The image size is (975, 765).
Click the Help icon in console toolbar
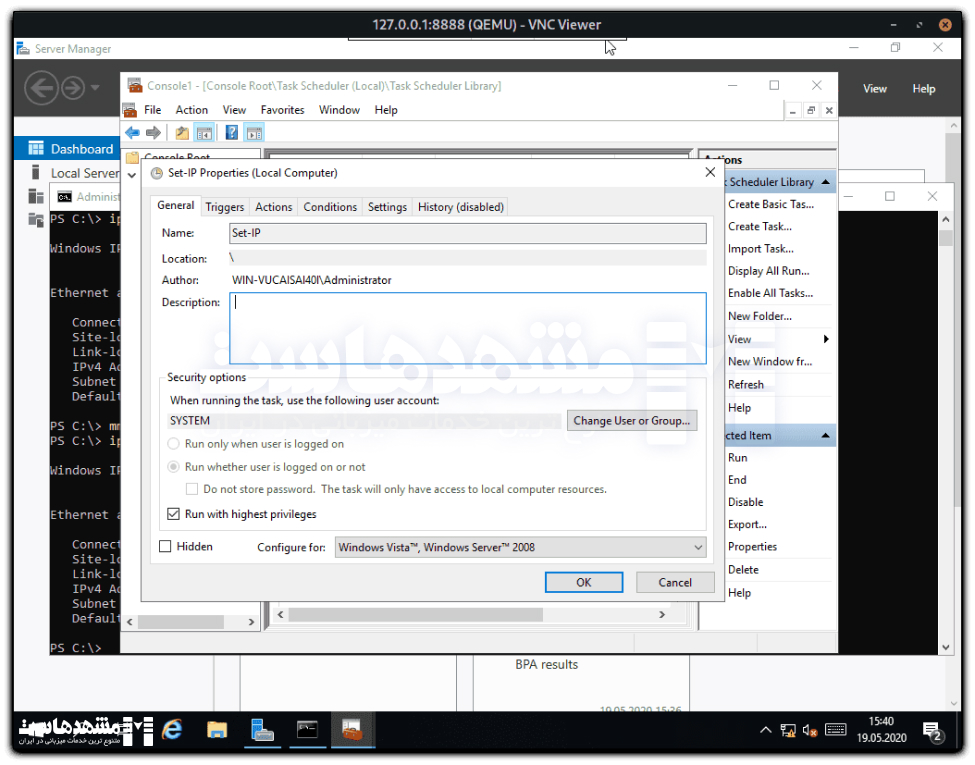232,133
